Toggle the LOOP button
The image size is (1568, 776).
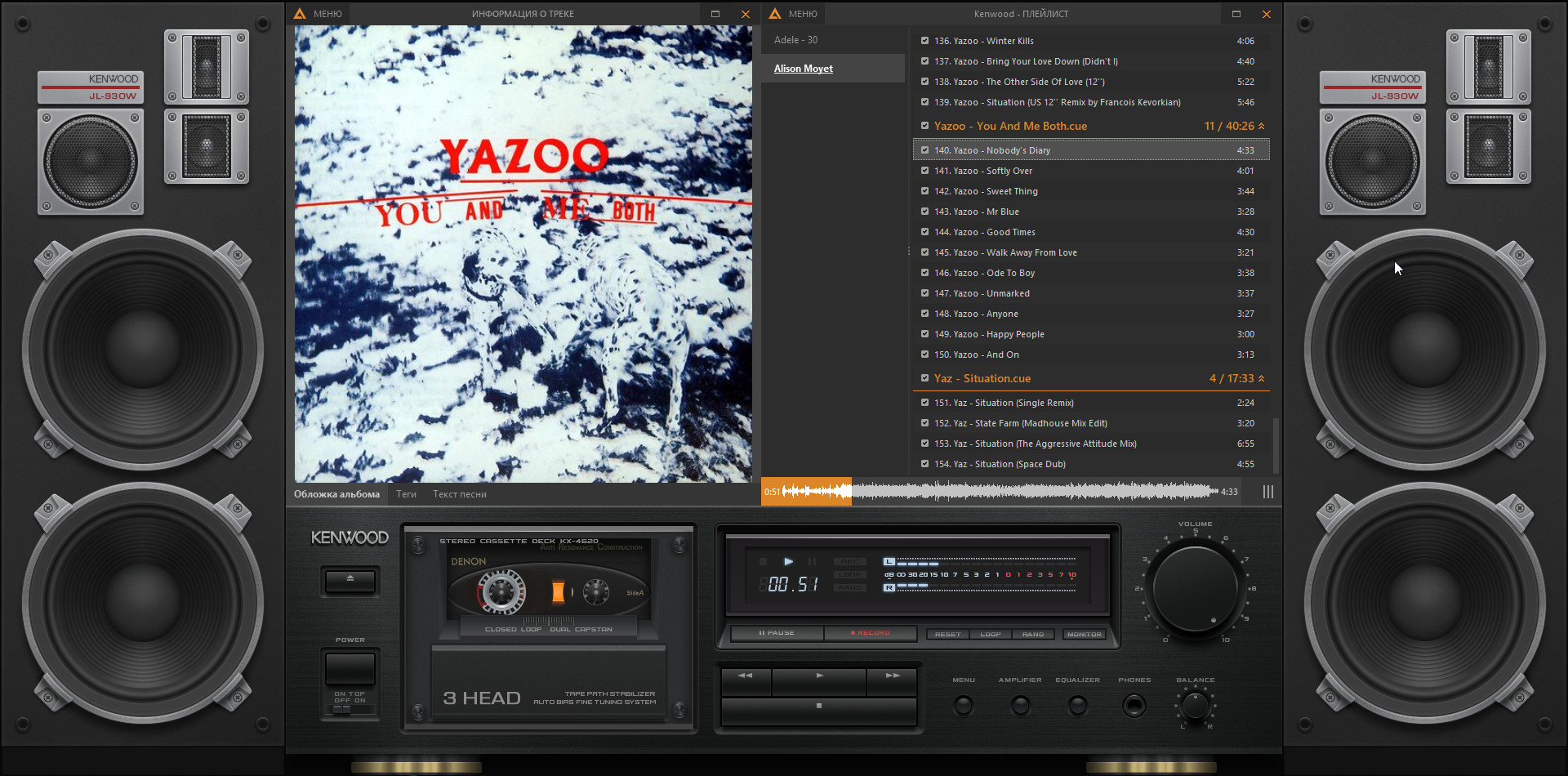[x=991, y=635]
